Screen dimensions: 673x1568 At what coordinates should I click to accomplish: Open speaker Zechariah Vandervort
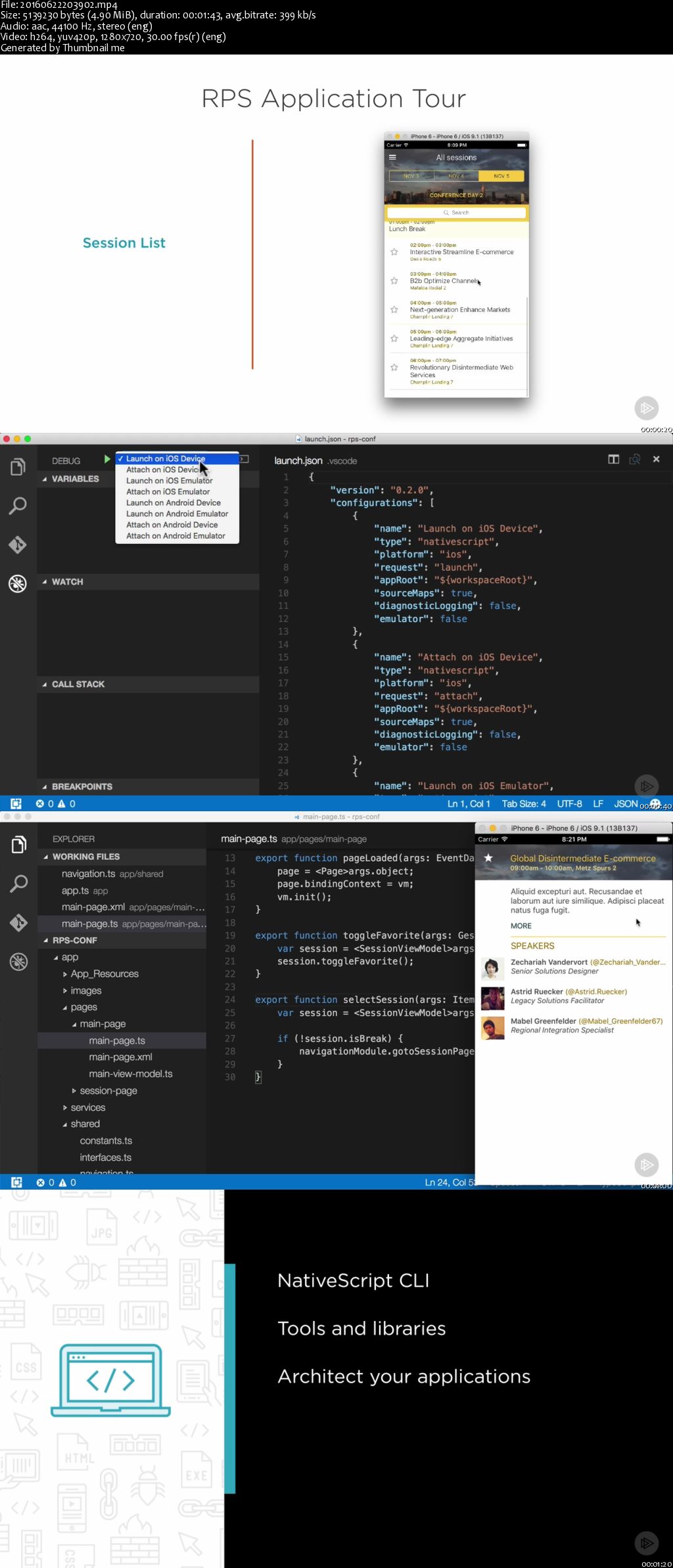click(573, 966)
